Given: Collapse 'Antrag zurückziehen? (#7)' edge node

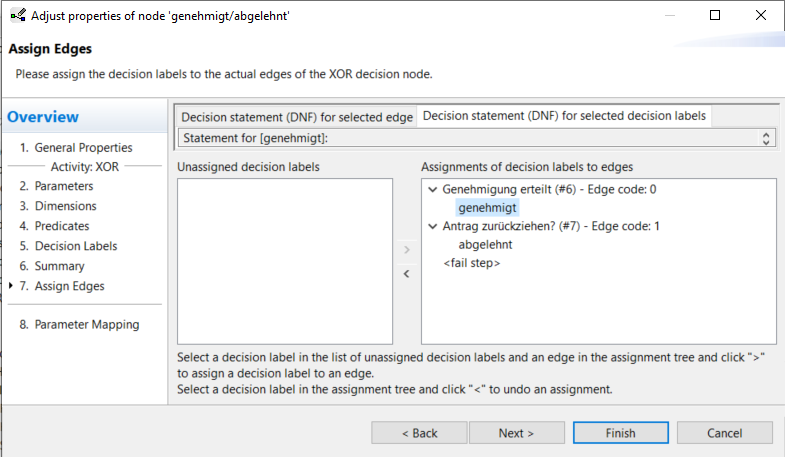Looking at the screenshot, I should tap(433, 226).
